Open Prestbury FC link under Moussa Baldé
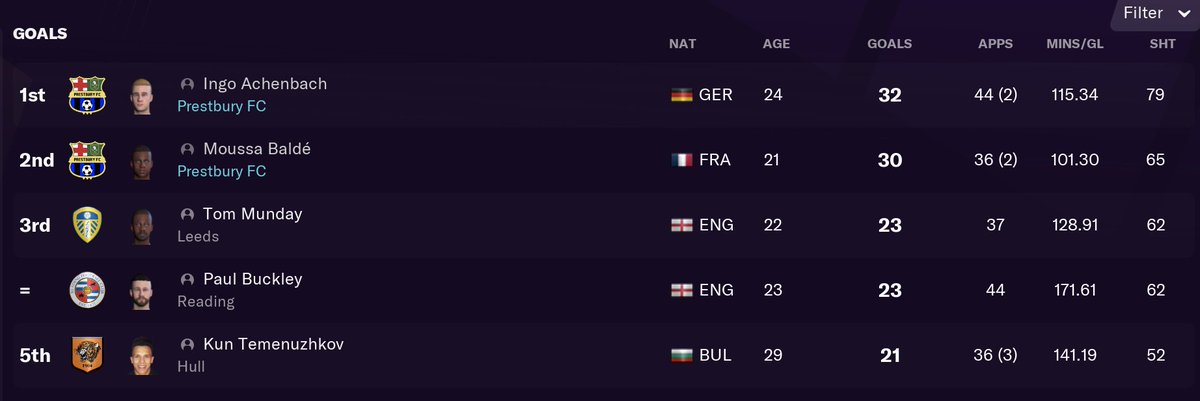This screenshot has height=401, width=1200. coord(221,171)
